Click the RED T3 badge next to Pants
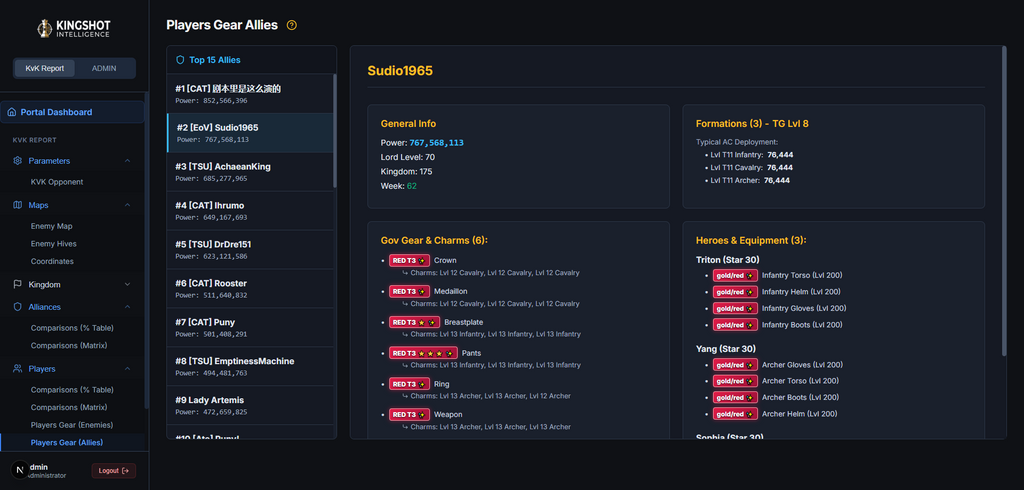 tap(423, 353)
